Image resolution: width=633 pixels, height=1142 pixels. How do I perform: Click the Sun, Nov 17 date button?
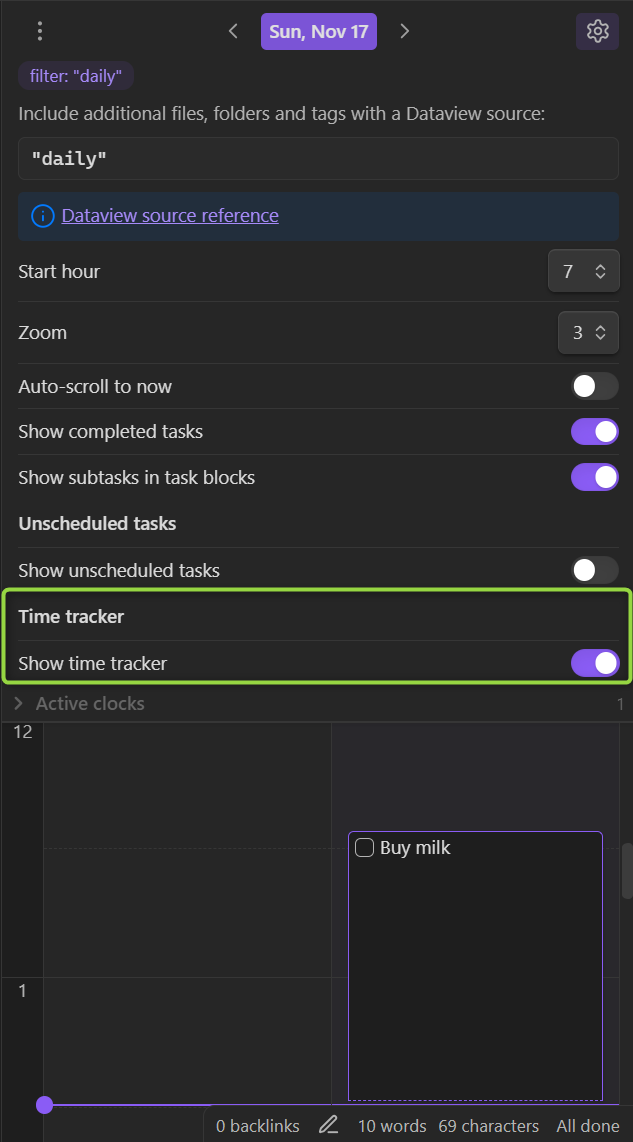(x=319, y=31)
